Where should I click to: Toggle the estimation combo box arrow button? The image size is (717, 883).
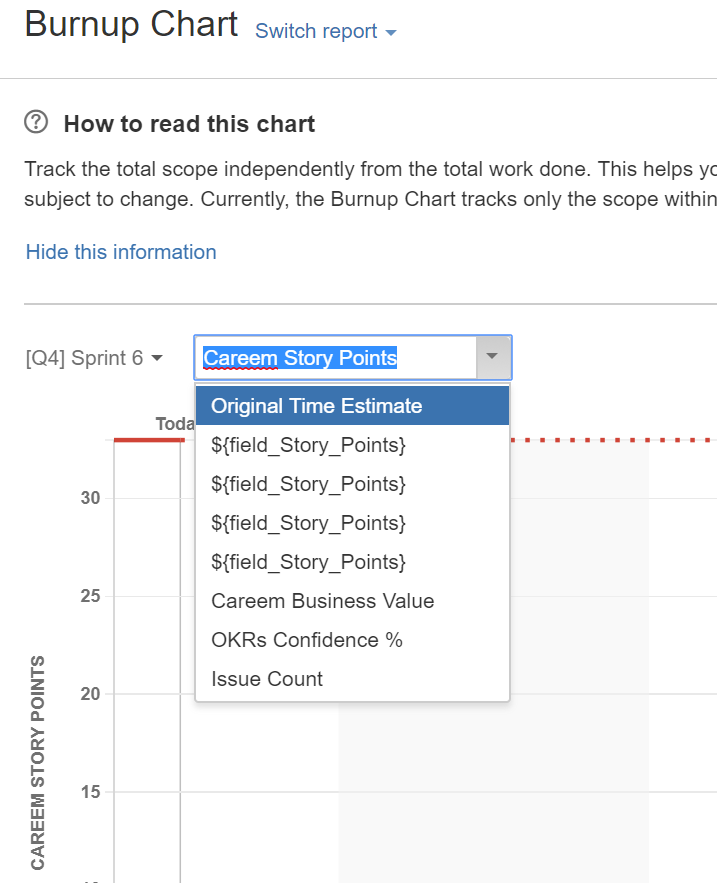click(x=493, y=358)
